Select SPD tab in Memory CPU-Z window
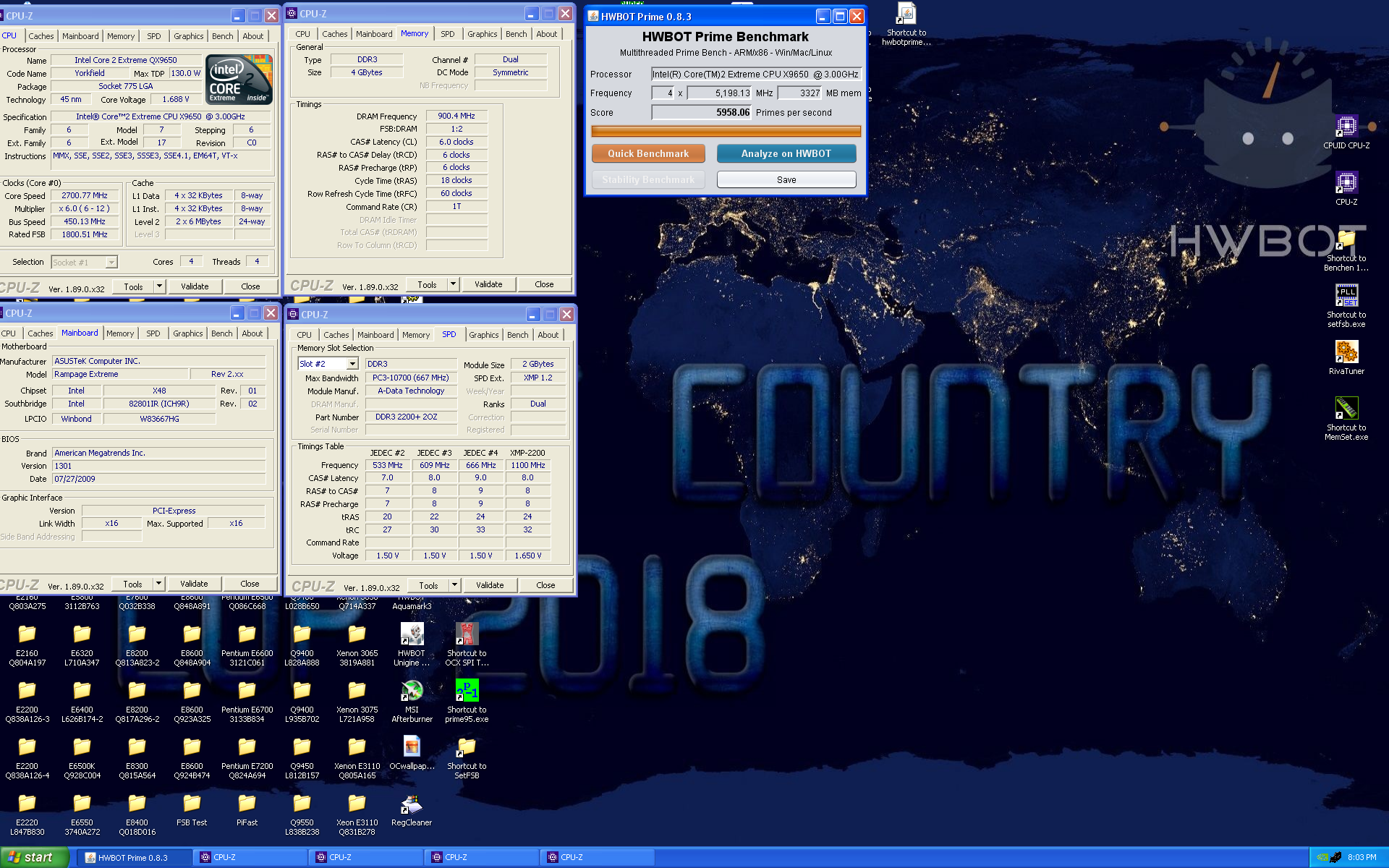 pos(448,34)
